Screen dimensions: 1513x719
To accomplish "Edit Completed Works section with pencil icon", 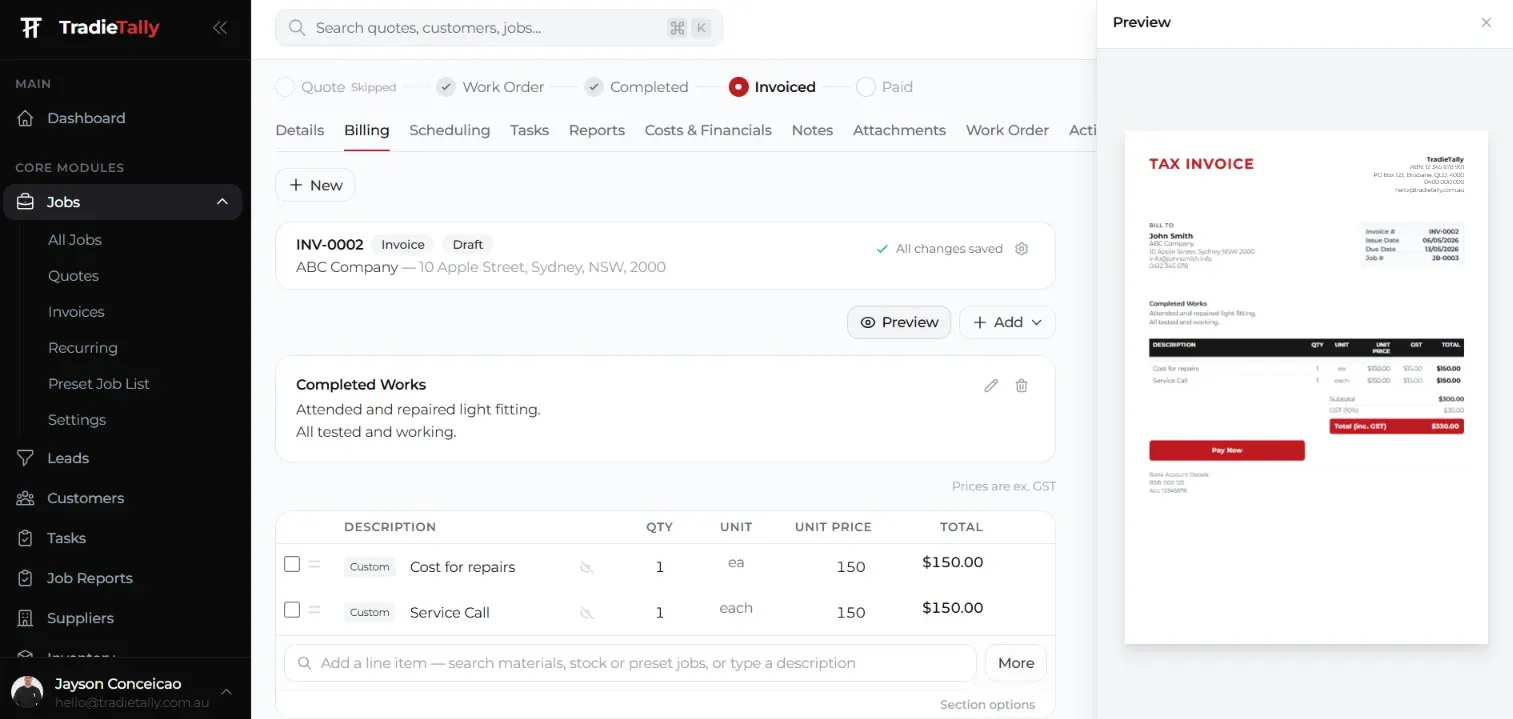I will [x=991, y=386].
